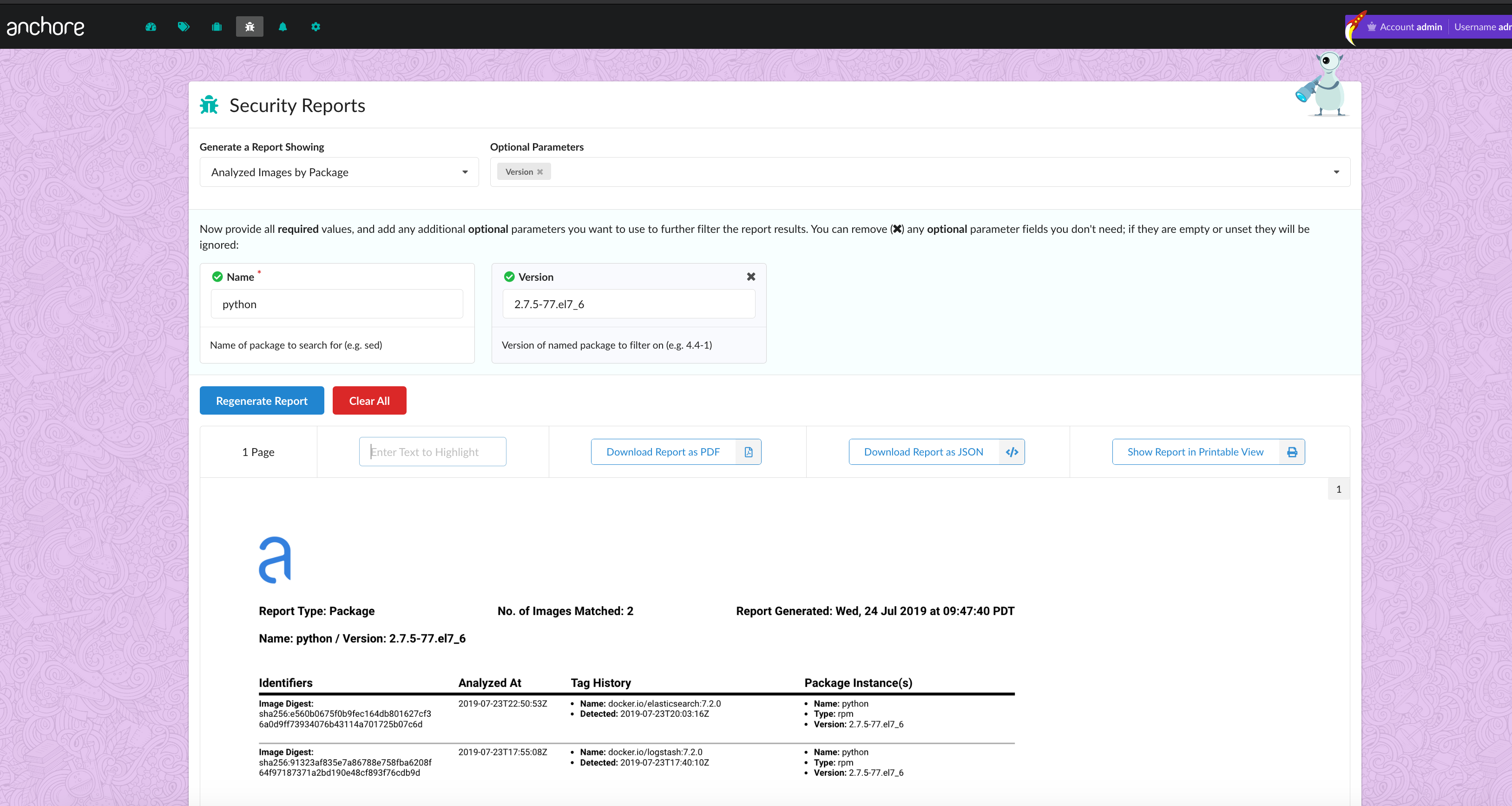This screenshot has height=806, width=1512.
Task: Click the Regenerate Report button
Action: point(262,400)
